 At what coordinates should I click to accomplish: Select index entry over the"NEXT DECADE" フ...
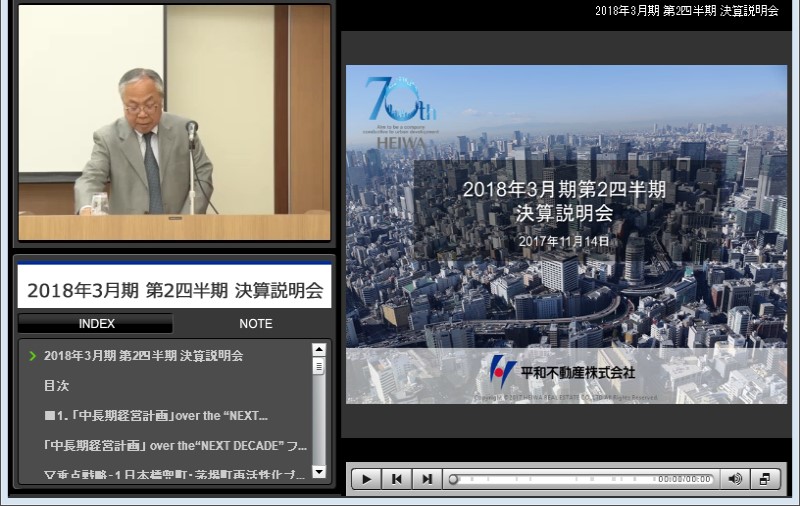click(176, 445)
